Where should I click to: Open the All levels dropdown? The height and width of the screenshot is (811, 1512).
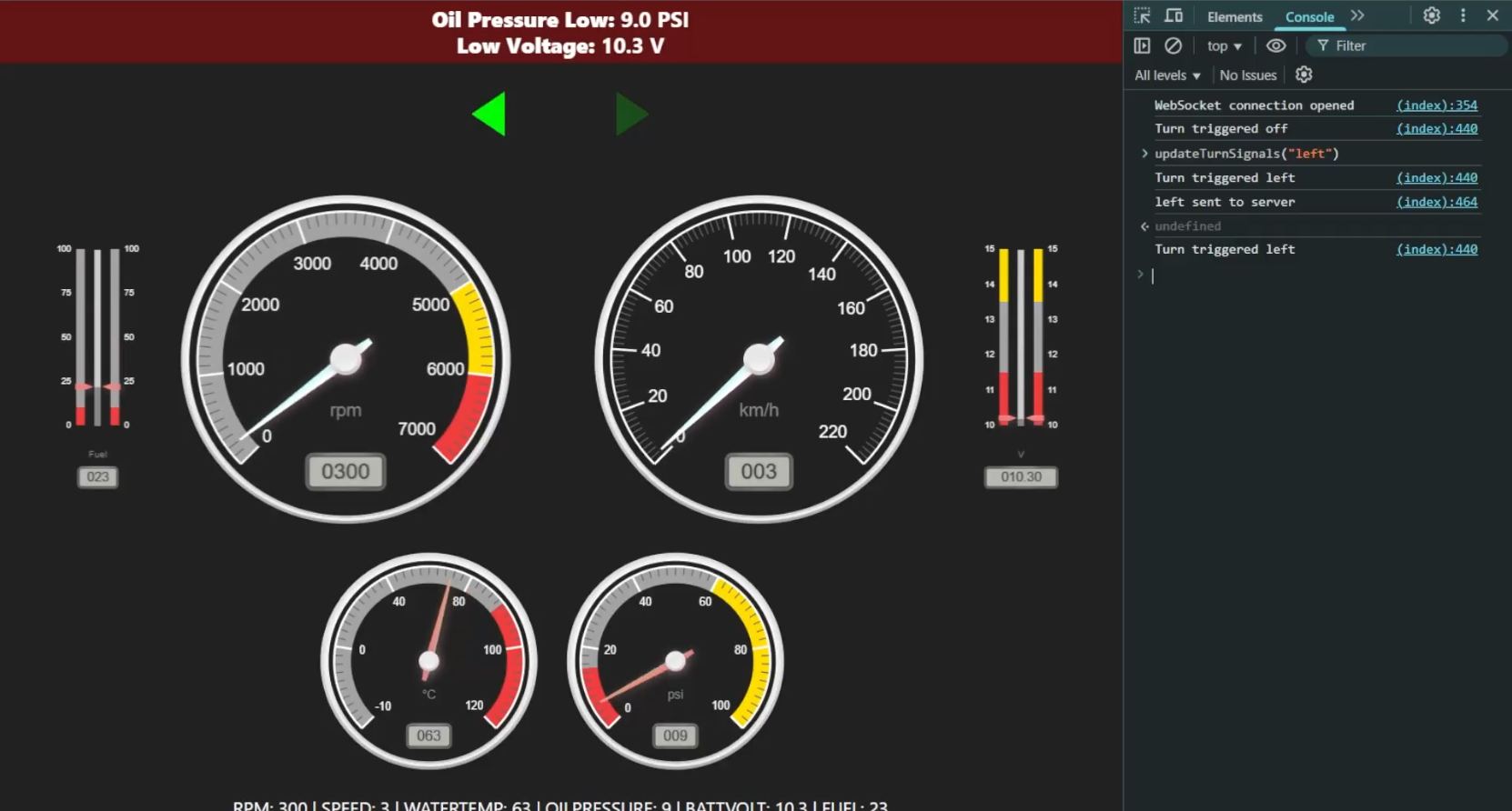click(1168, 75)
